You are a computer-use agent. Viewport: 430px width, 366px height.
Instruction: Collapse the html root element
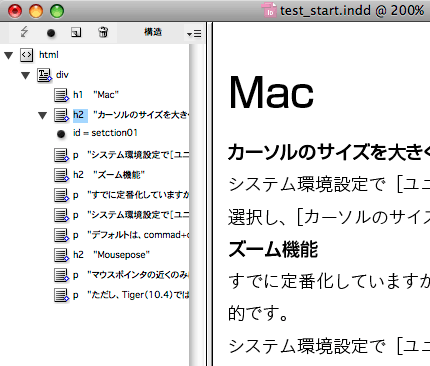point(9,55)
